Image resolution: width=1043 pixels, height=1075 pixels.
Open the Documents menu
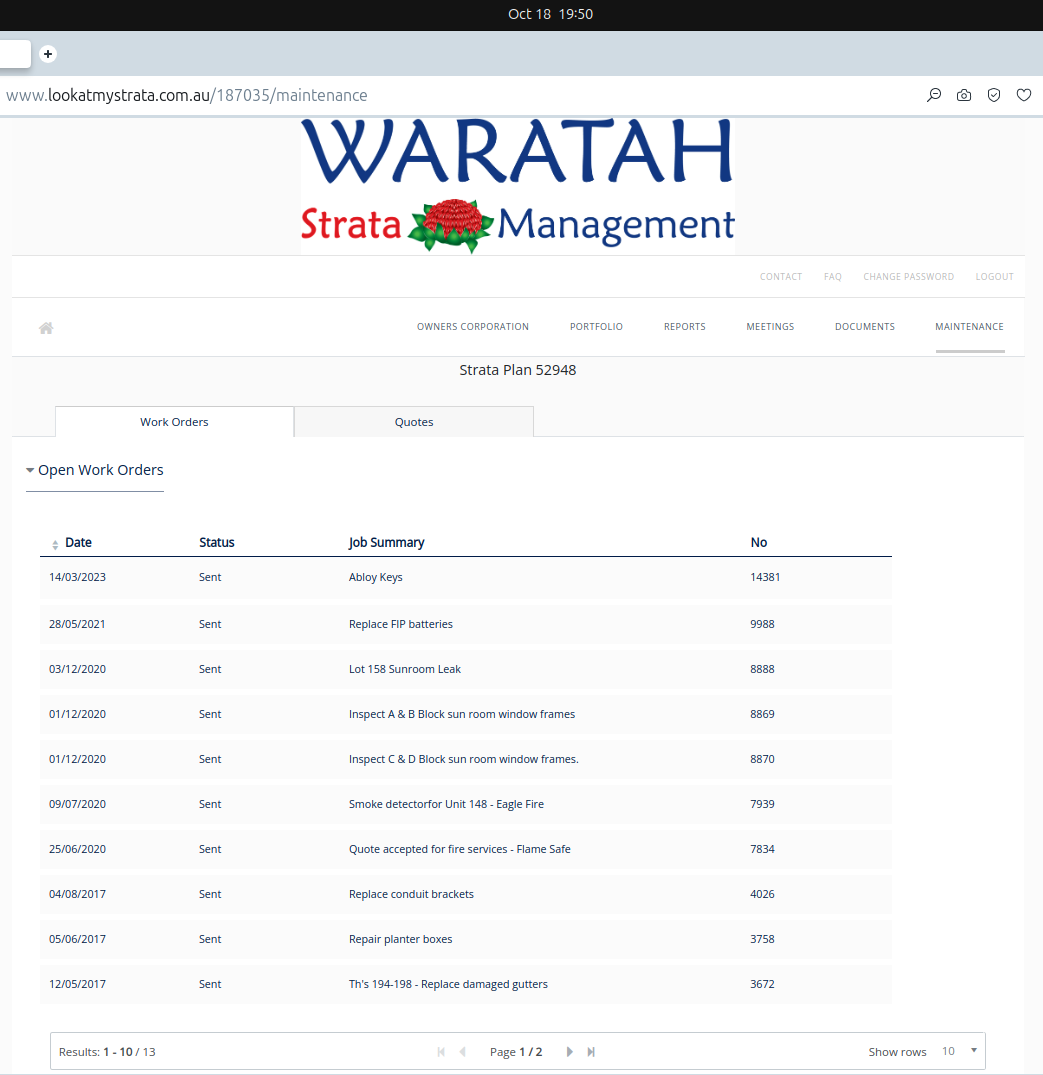(x=865, y=326)
